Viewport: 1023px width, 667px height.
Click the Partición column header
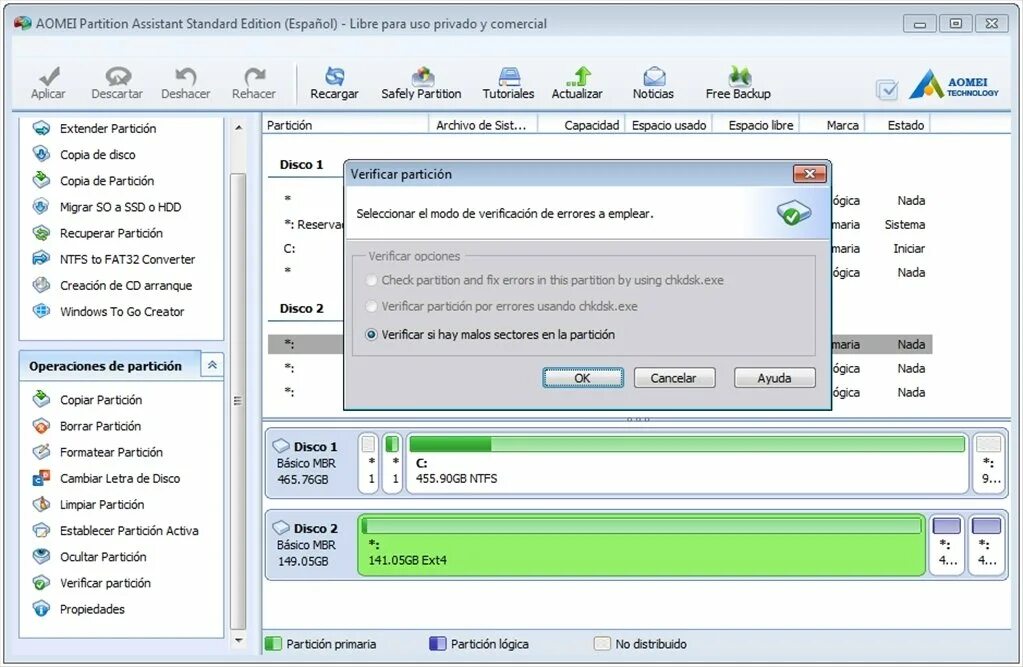pos(346,125)
